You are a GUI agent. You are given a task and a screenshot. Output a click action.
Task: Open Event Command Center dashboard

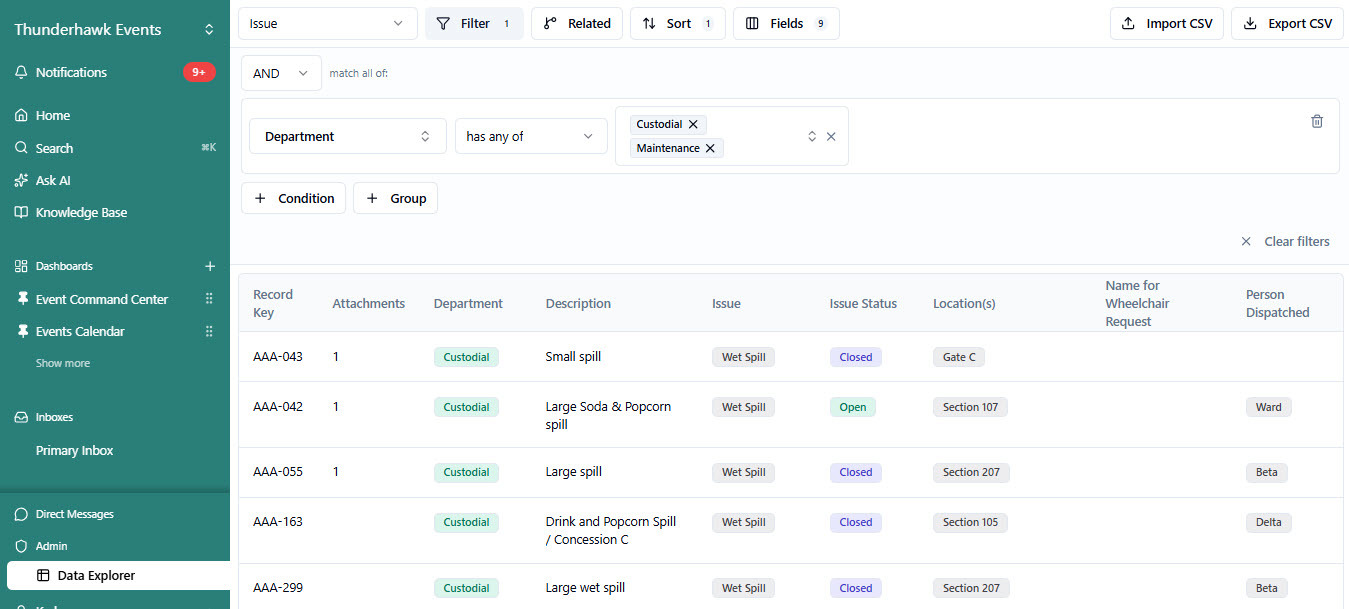tap(102, 299)
